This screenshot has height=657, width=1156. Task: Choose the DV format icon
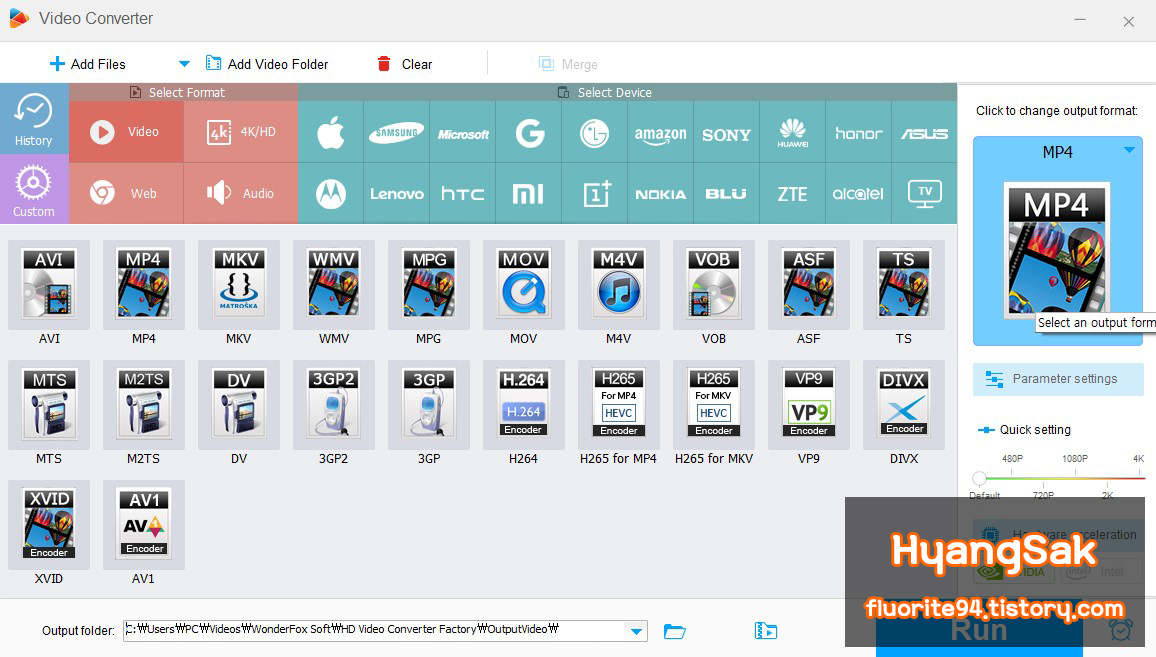[239, 405]
